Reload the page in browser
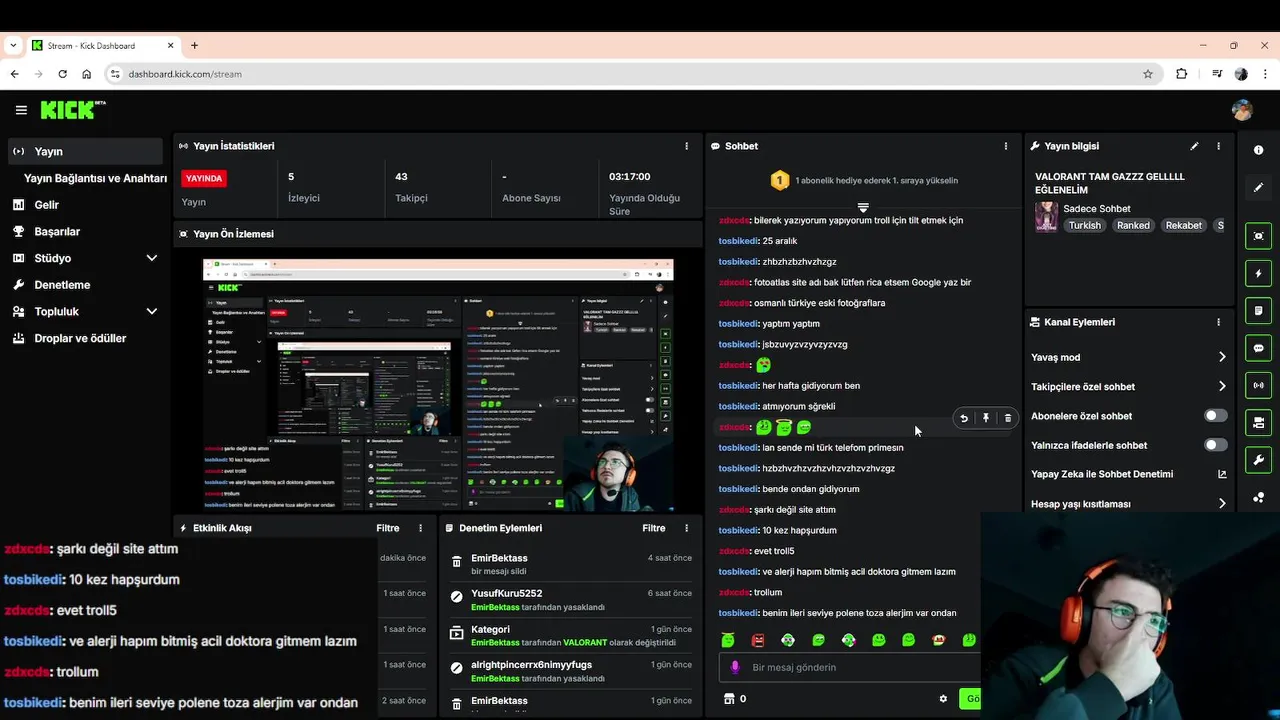This screenshot has width=1280, height=720. 62,74
